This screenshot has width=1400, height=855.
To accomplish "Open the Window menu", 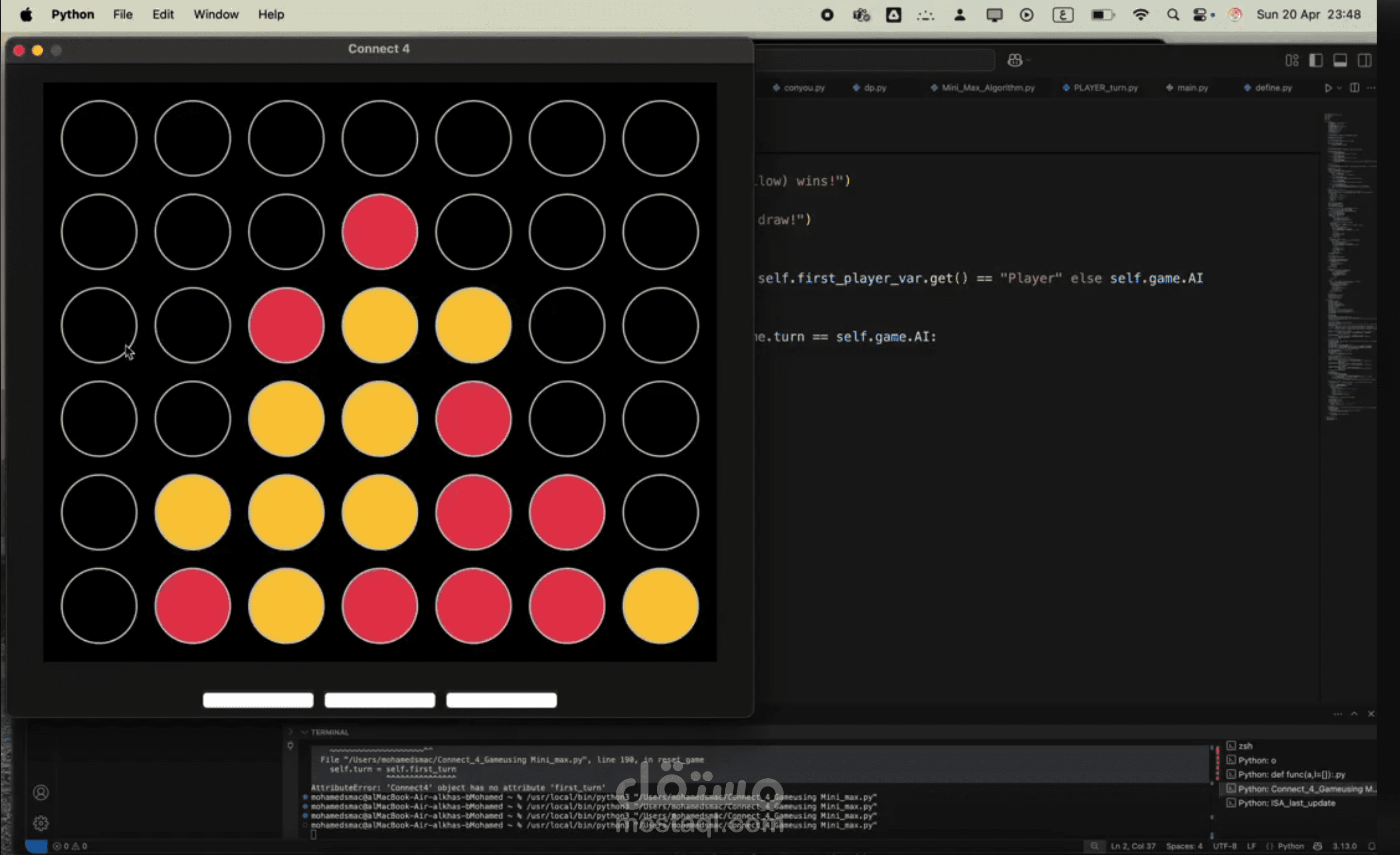I will point(216,14).
